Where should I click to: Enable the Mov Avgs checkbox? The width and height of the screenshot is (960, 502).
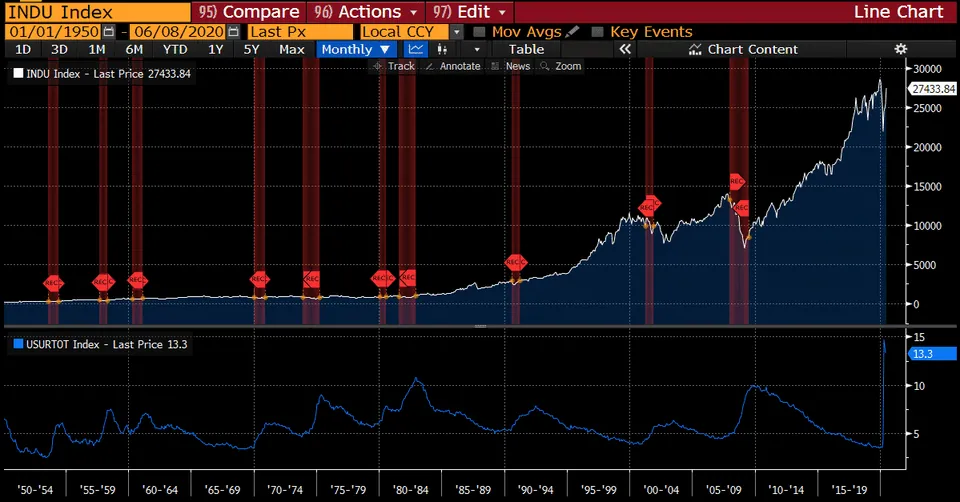479,32
